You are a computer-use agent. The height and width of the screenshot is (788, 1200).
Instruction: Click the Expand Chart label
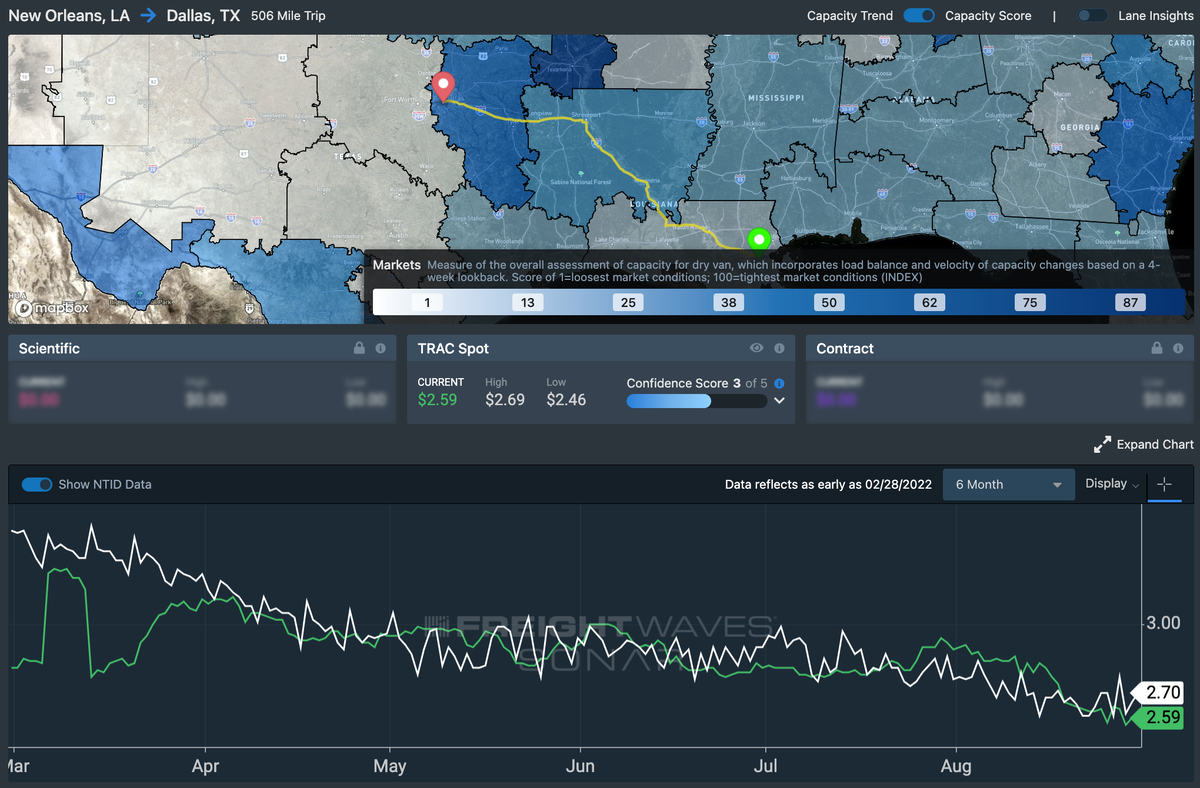(1155, 444)
